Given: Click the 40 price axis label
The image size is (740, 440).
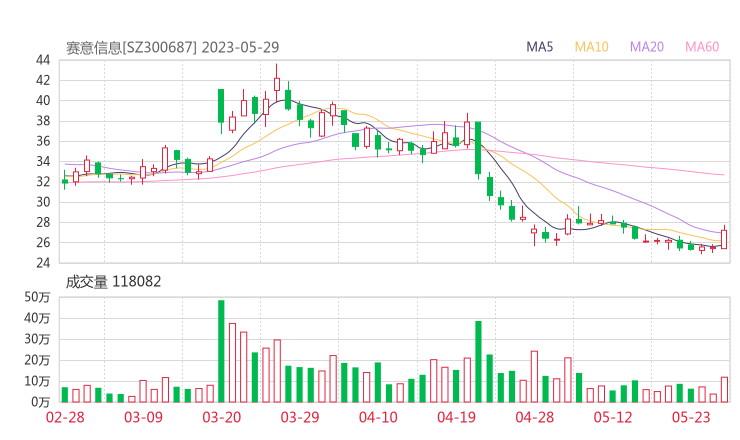Looking at the screenshot, I should click(43, 101).
